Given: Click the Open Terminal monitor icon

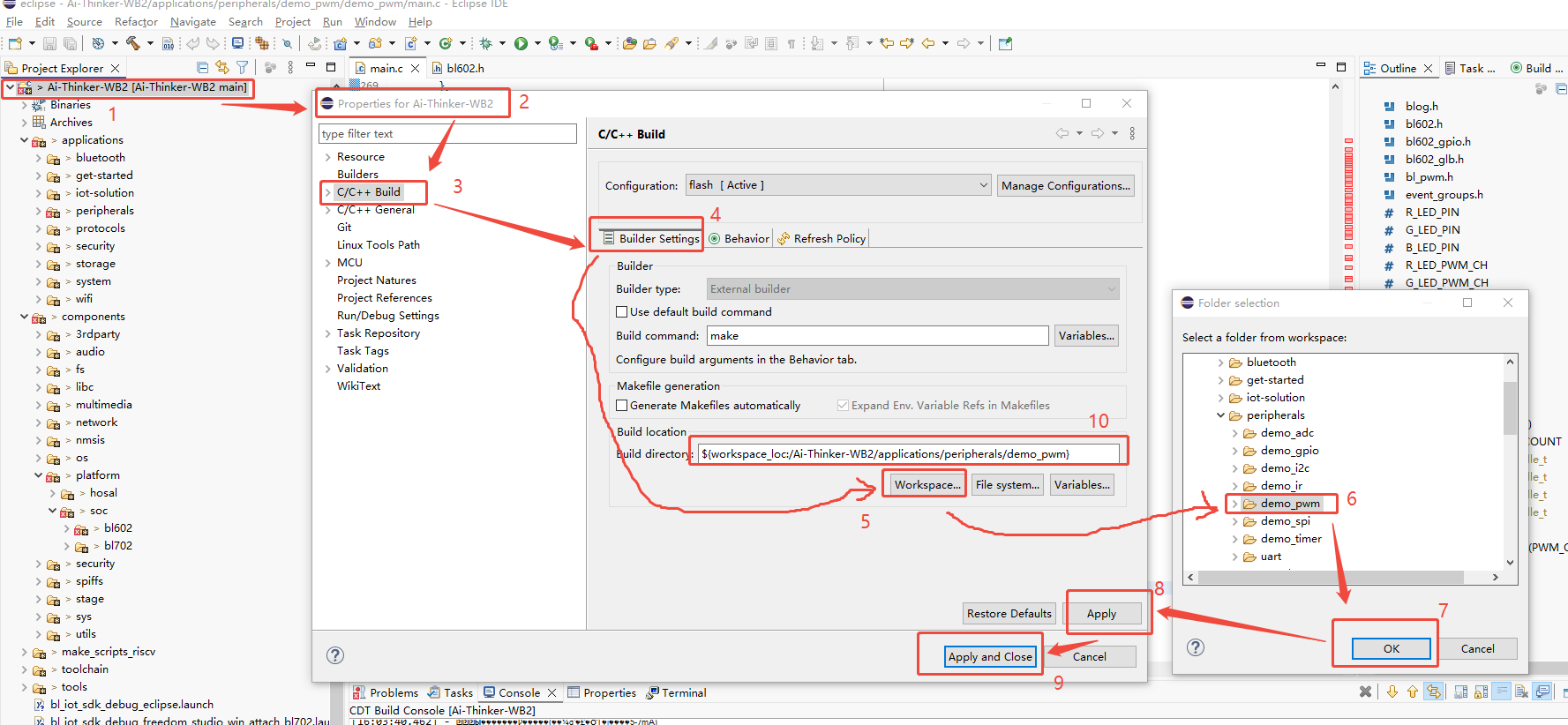Looking at the screenshot, I should (238, 43).
